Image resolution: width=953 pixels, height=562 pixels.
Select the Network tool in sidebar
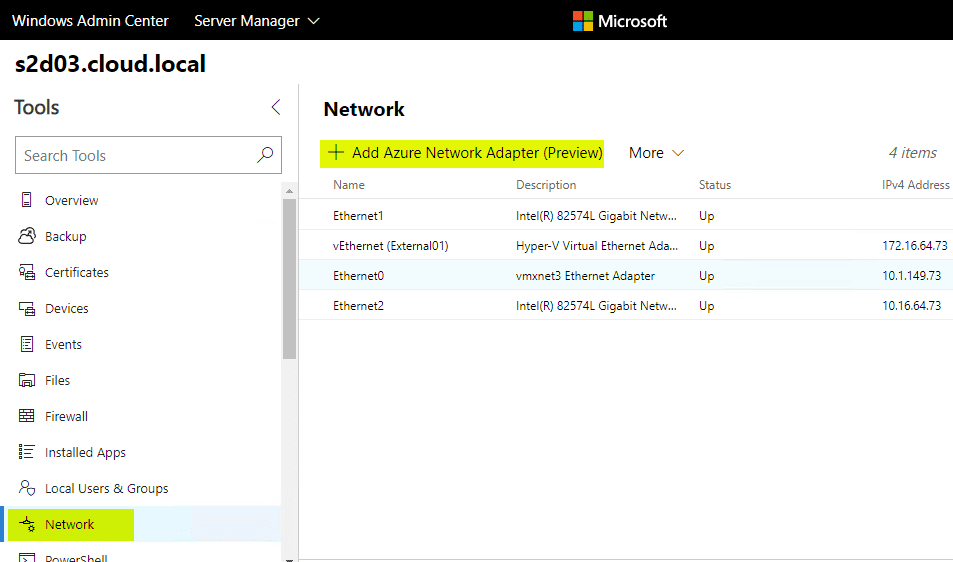click(70, 524)
